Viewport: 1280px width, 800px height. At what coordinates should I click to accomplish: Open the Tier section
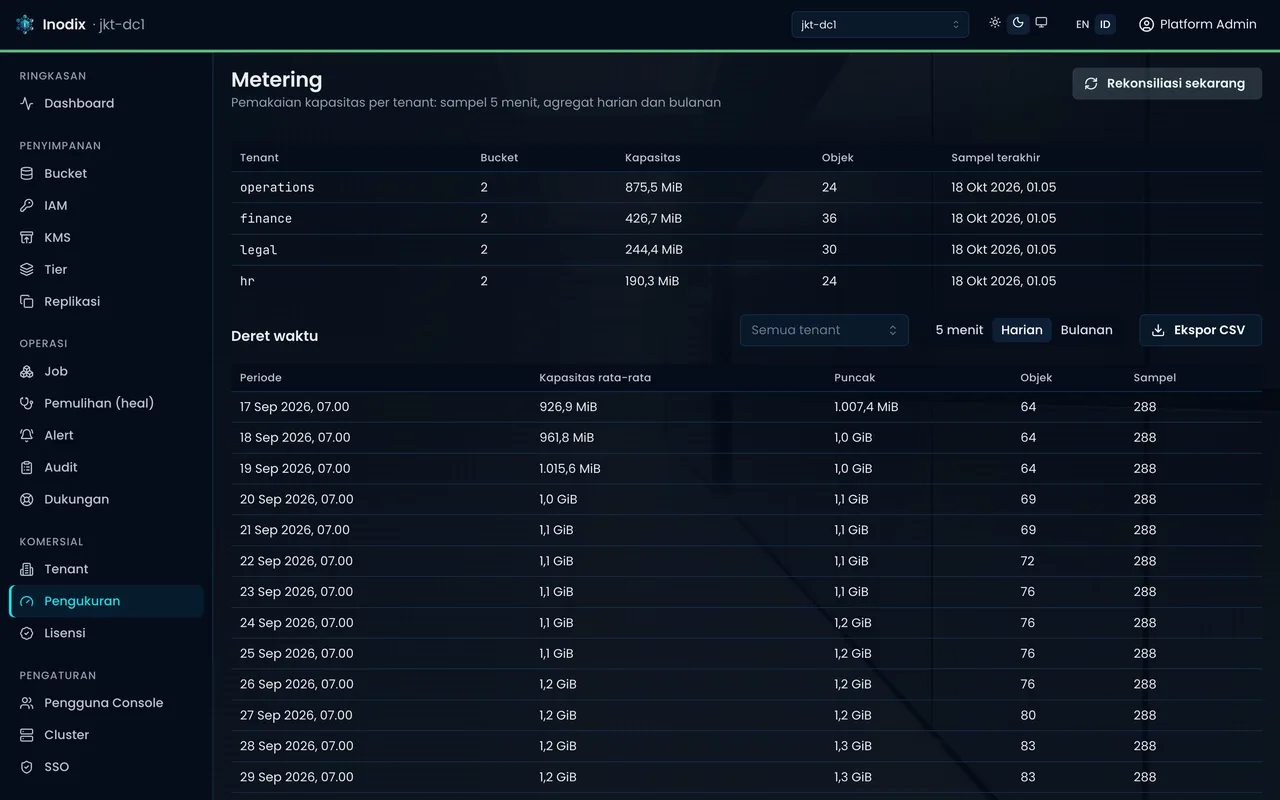[106, 269]
